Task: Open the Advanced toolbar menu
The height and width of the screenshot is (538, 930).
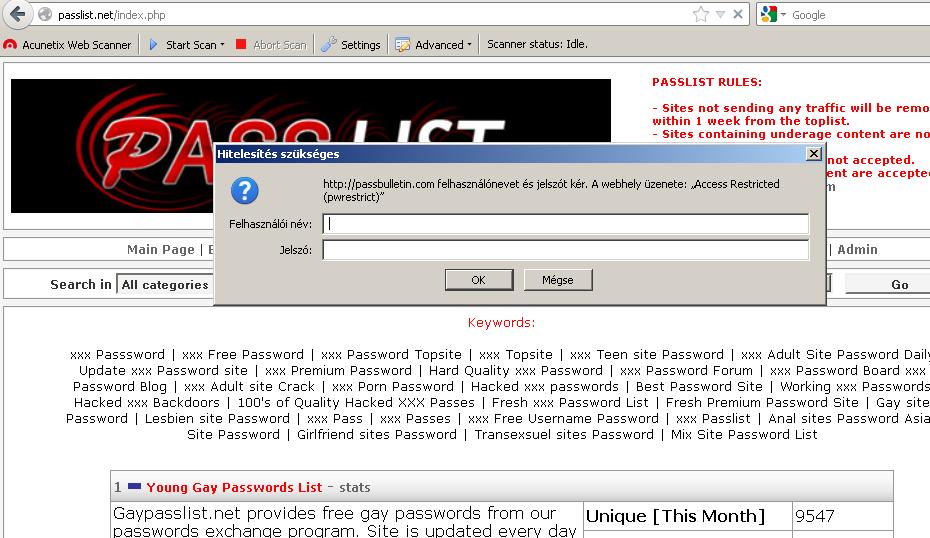Action: tap(433, 44)
